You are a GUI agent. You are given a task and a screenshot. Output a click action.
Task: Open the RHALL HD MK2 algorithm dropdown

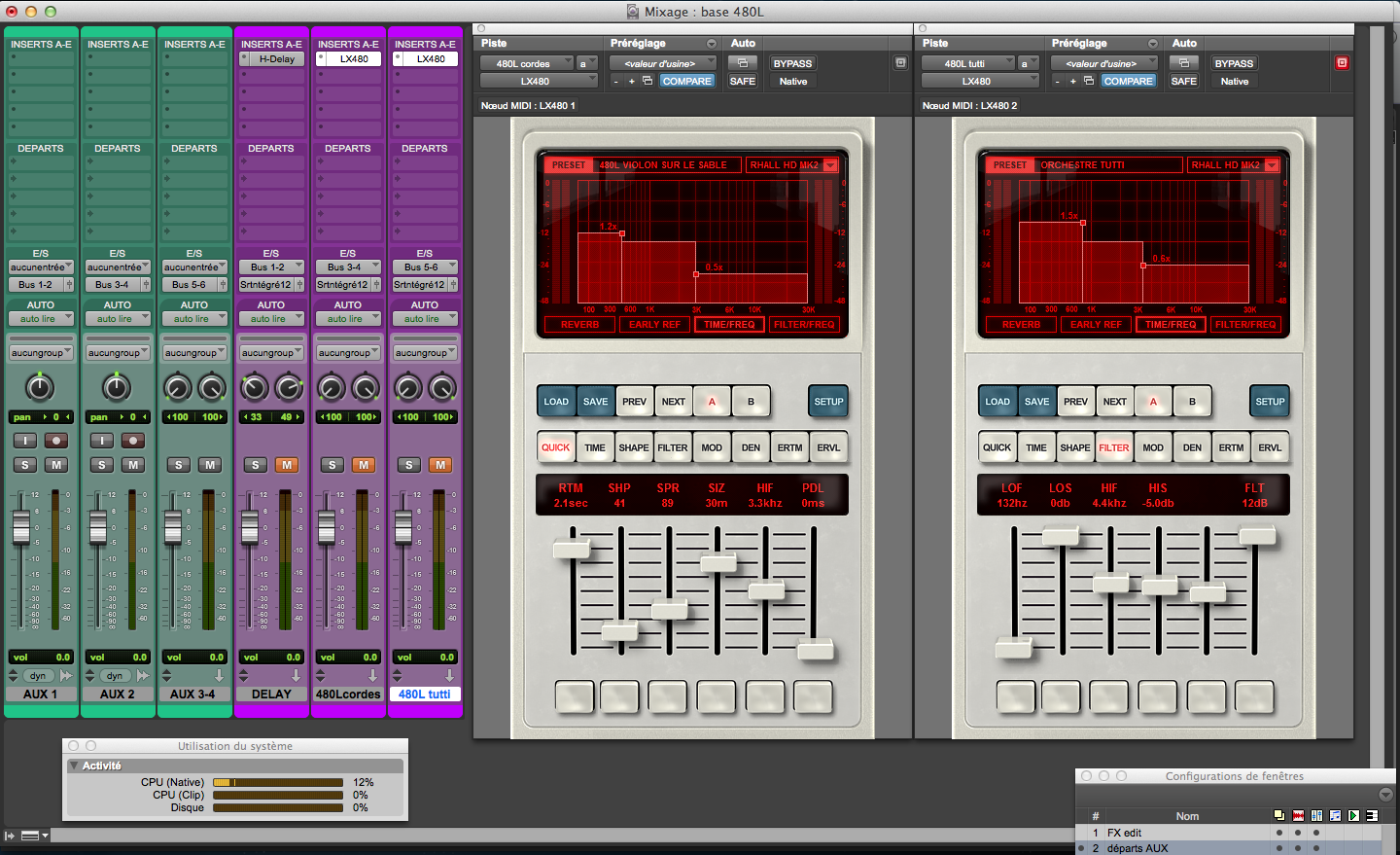point(790,164)
